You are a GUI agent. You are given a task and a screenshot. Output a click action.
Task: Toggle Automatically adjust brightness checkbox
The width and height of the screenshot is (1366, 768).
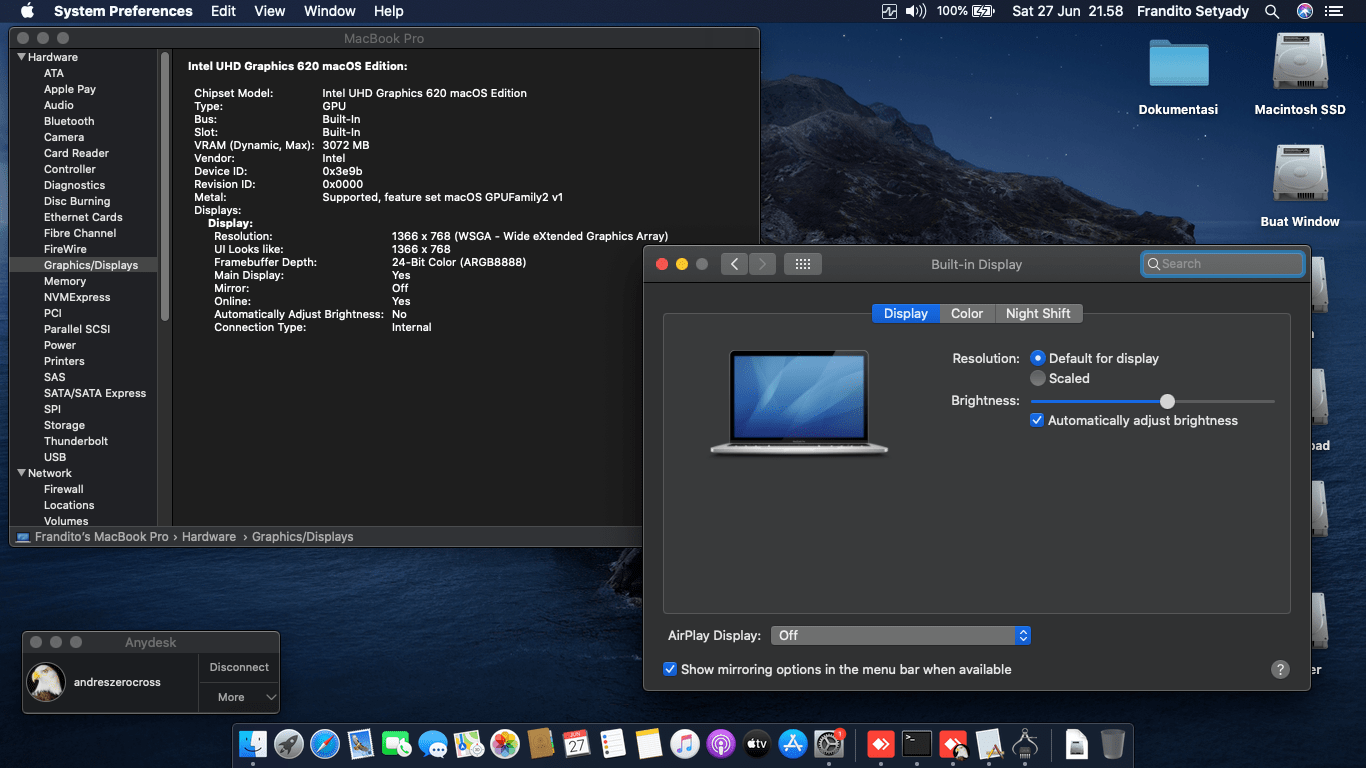coord(1037,420)
